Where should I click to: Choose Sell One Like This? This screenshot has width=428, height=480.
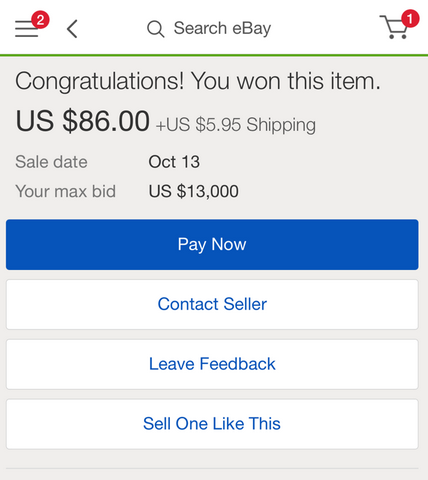[212, 424]
